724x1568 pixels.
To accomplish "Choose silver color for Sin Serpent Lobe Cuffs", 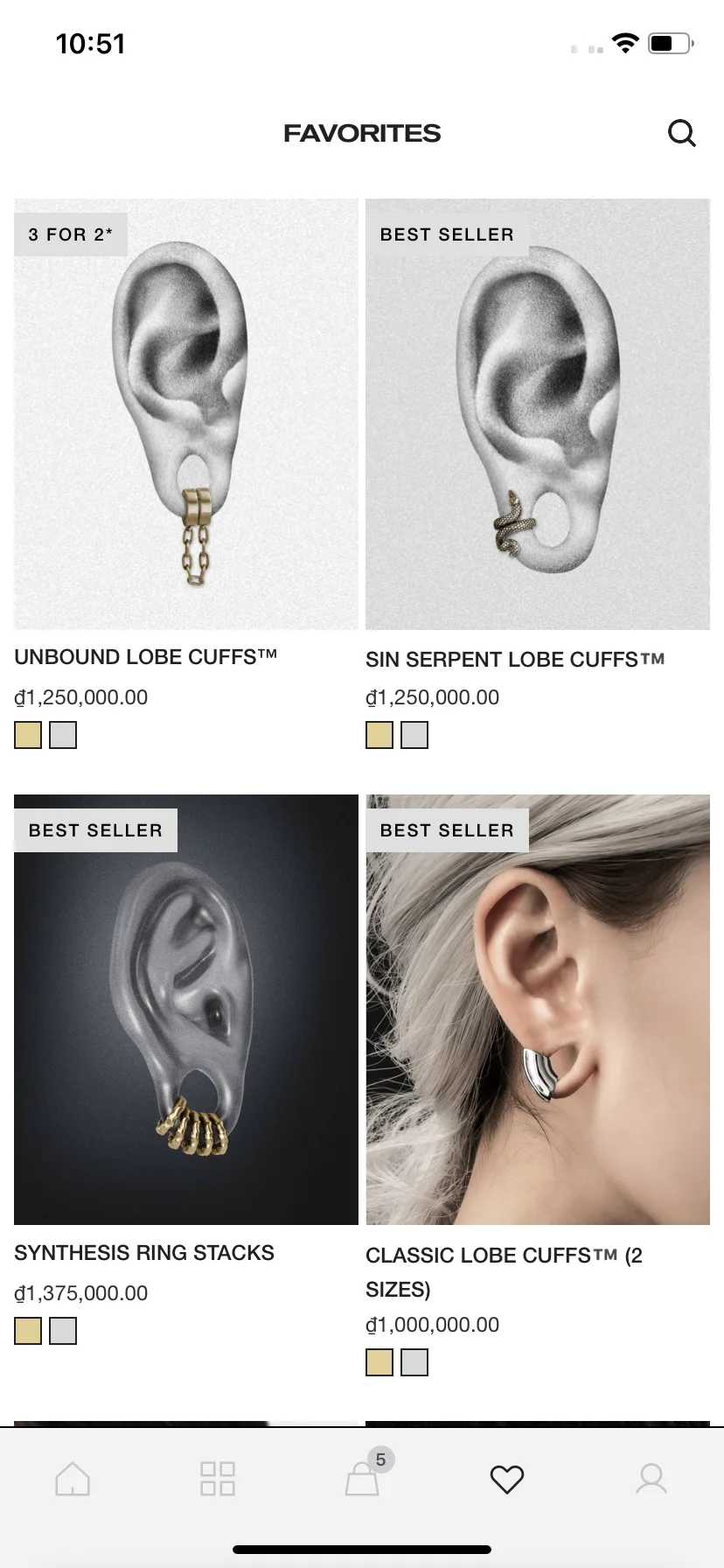I will (x=414, y=735).
